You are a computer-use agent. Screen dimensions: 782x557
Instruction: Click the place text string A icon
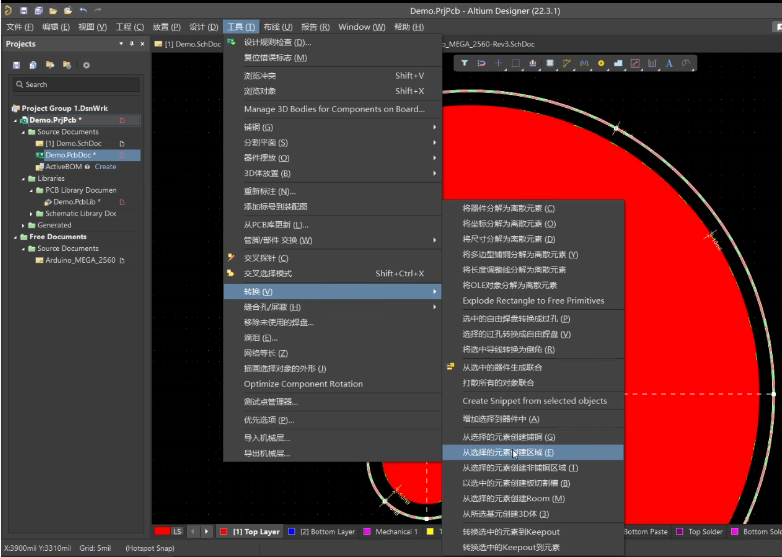pos(669,63)
